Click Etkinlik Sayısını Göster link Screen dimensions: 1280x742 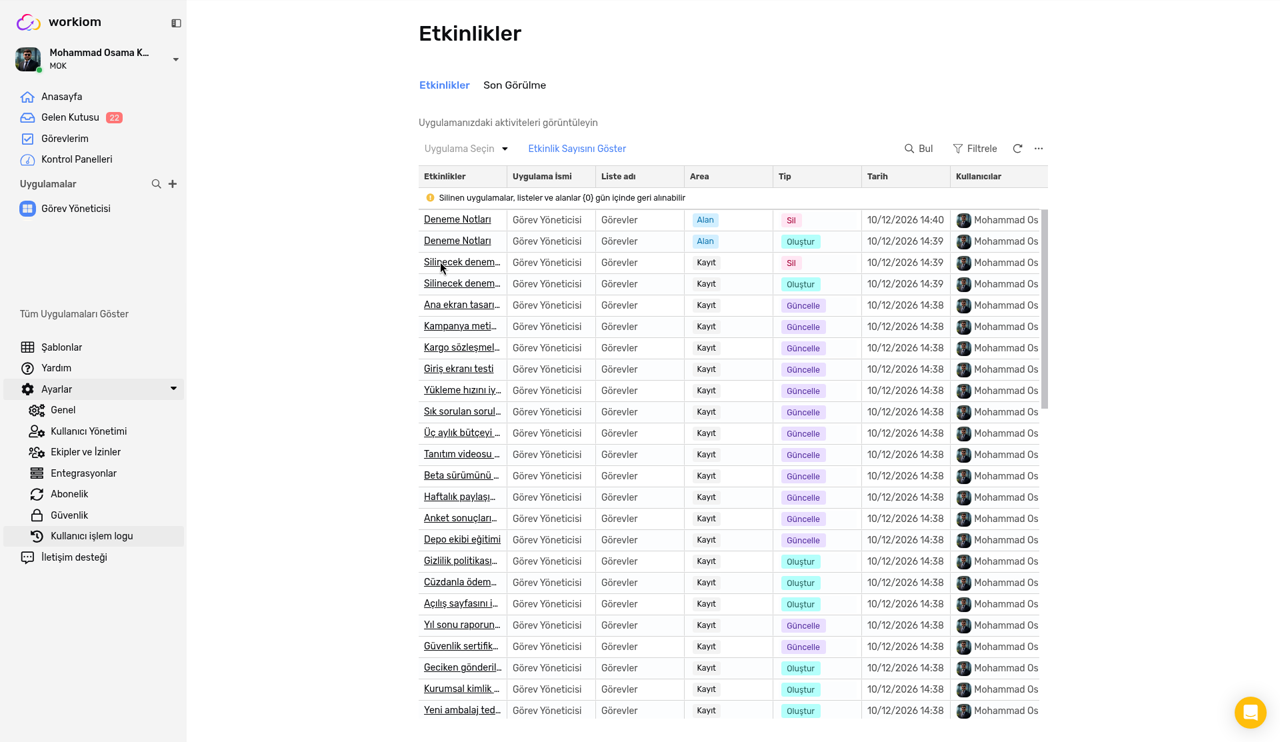pyautogui.click(x=577, y=149)
